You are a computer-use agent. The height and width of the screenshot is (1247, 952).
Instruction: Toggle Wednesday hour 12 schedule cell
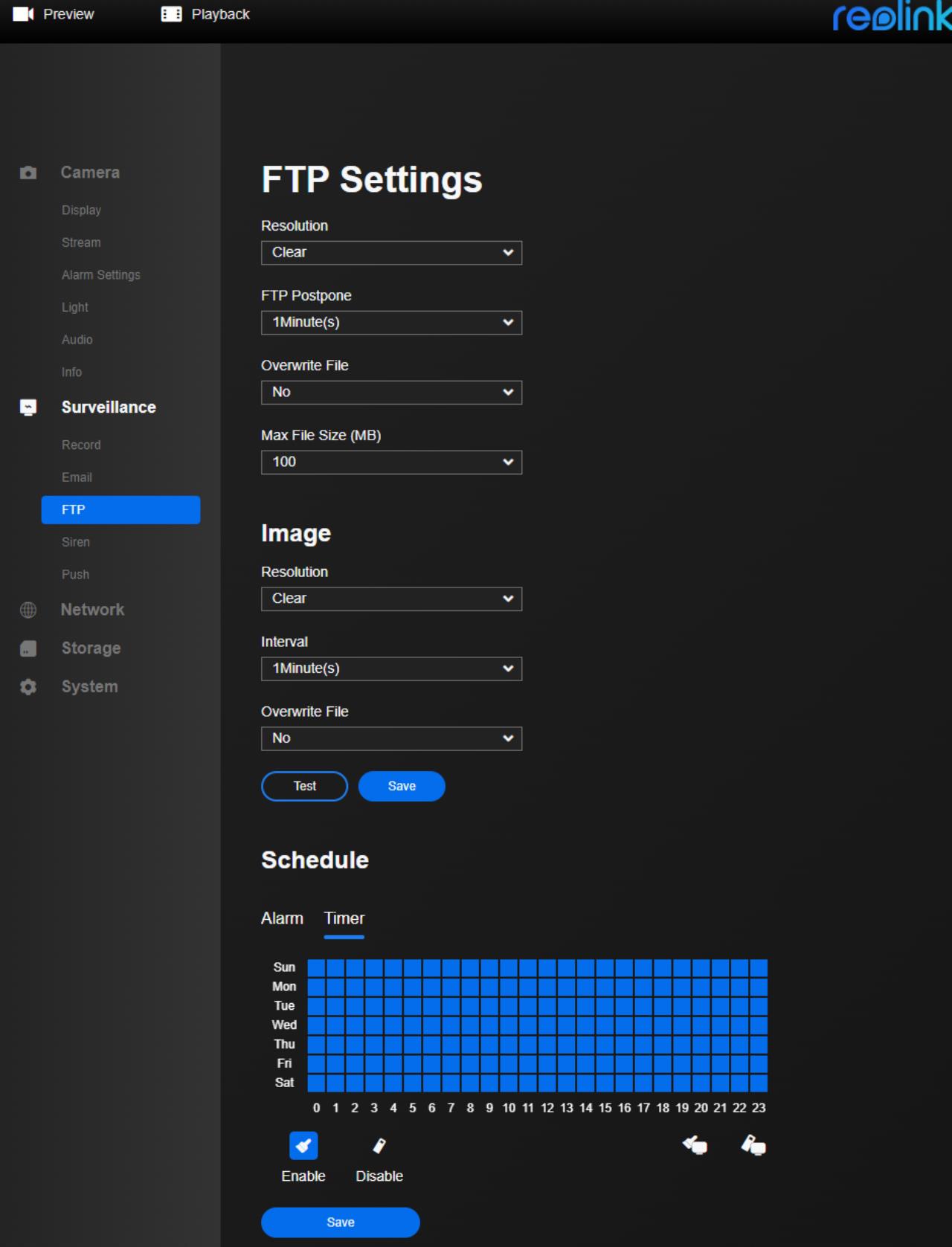(547, 1025)
